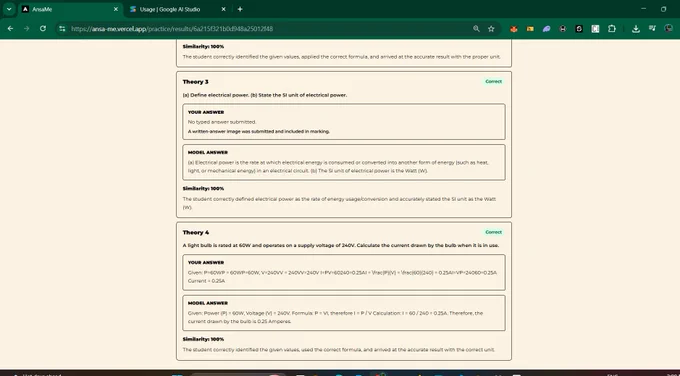Switch to the AnsaMe tab
680x376 pixels.
click(71, 9)
